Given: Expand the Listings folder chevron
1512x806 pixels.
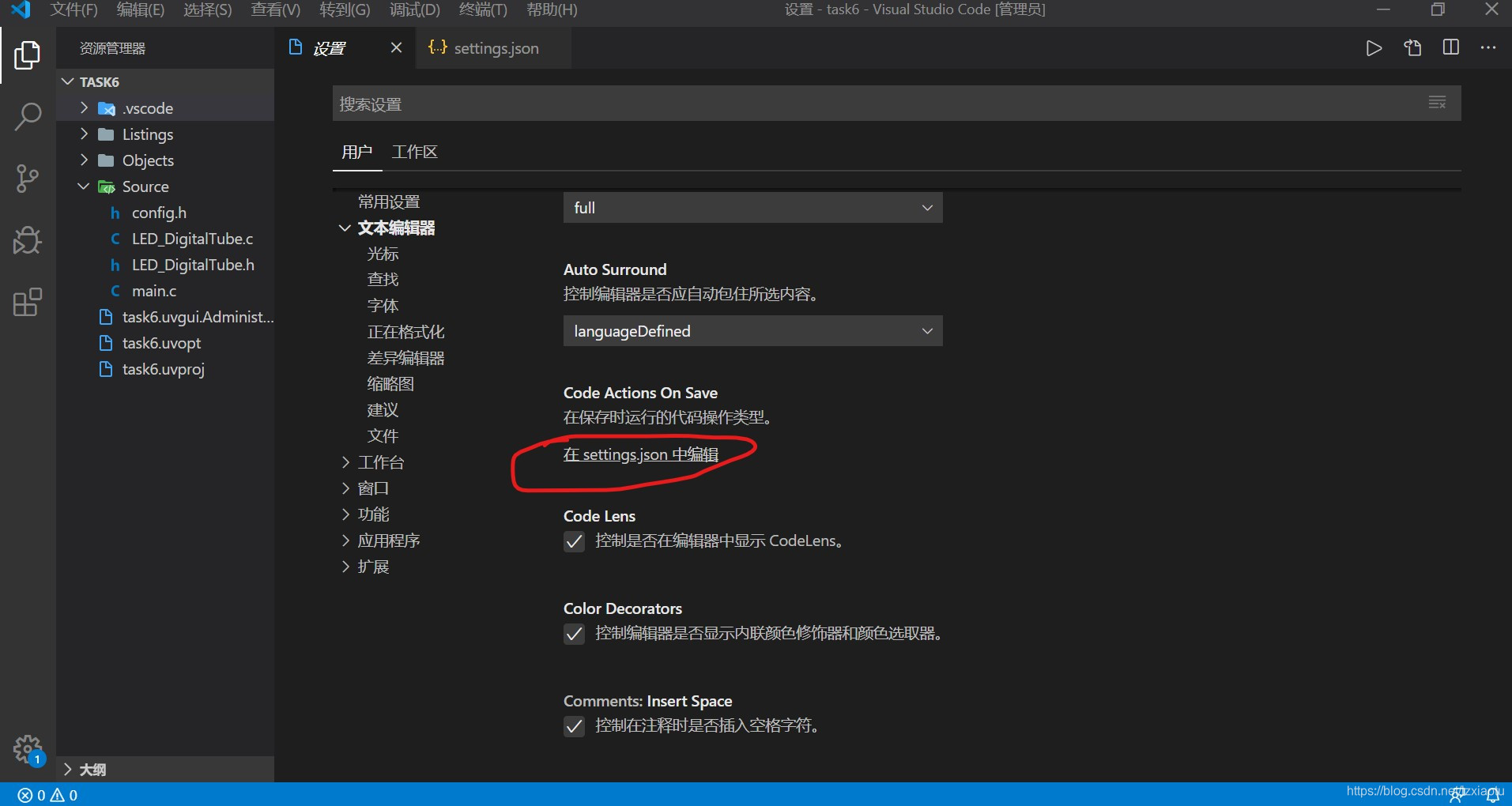Looking at the screenshot, I should click(84, 134).
